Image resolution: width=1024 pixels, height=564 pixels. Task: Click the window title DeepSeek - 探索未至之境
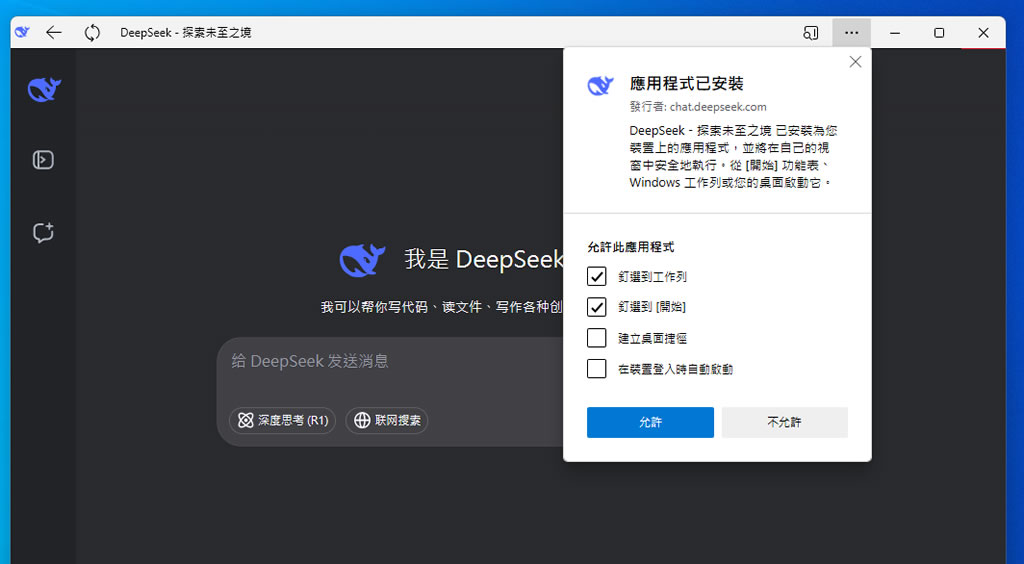[x=185, y=33]
